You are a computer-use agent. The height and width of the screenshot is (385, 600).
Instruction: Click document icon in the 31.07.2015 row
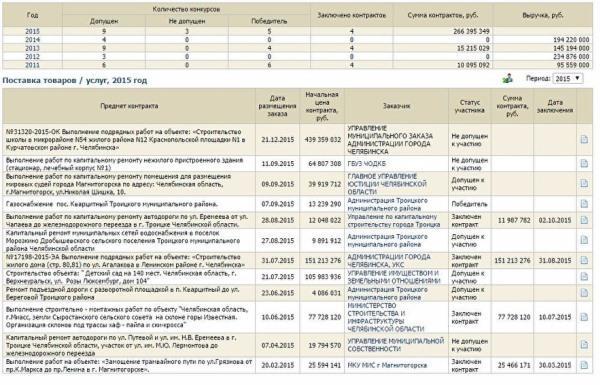[x=584, y=261]
